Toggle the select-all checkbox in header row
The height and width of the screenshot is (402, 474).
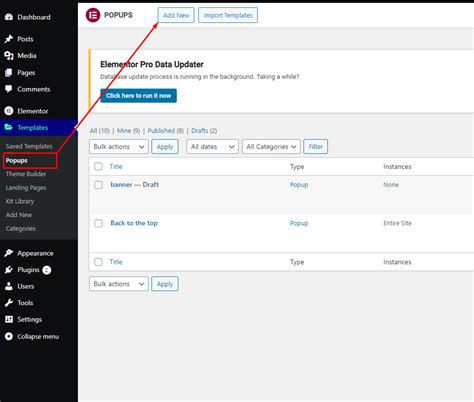pos(98,166)
